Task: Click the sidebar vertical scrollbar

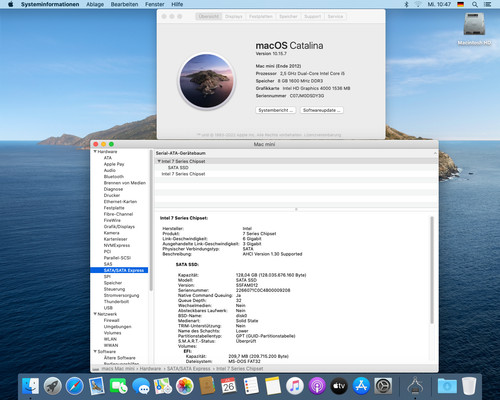Action: (x=151, y=220)
